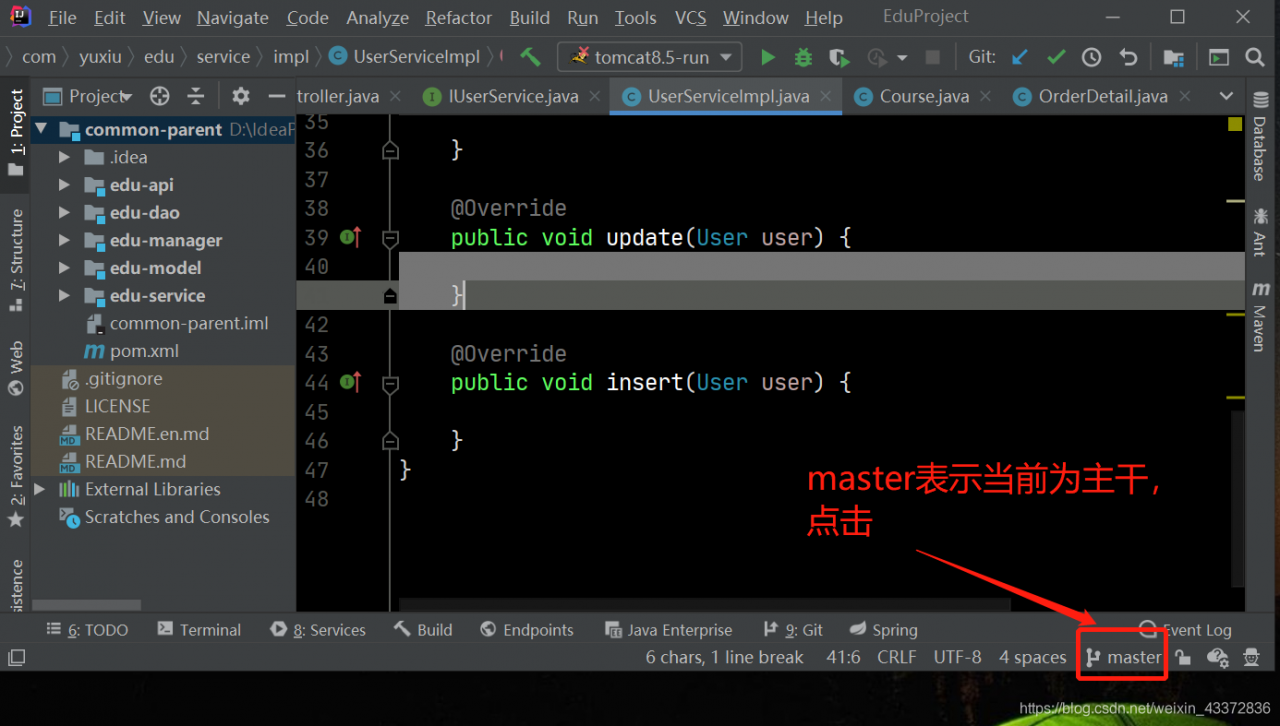This screenshot has height=726, width=1280.
Task: Open the Project view selector dropdown
Action: [x=127, y=97]
